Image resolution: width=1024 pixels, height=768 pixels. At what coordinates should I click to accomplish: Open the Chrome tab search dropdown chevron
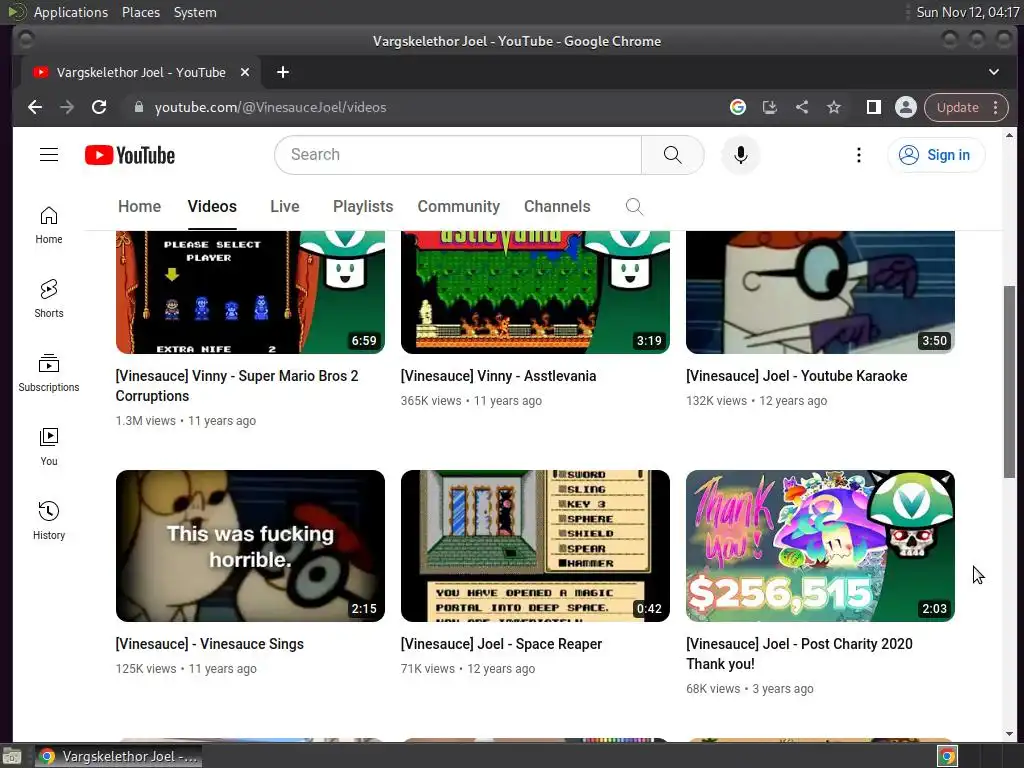(x=993, y=72)
